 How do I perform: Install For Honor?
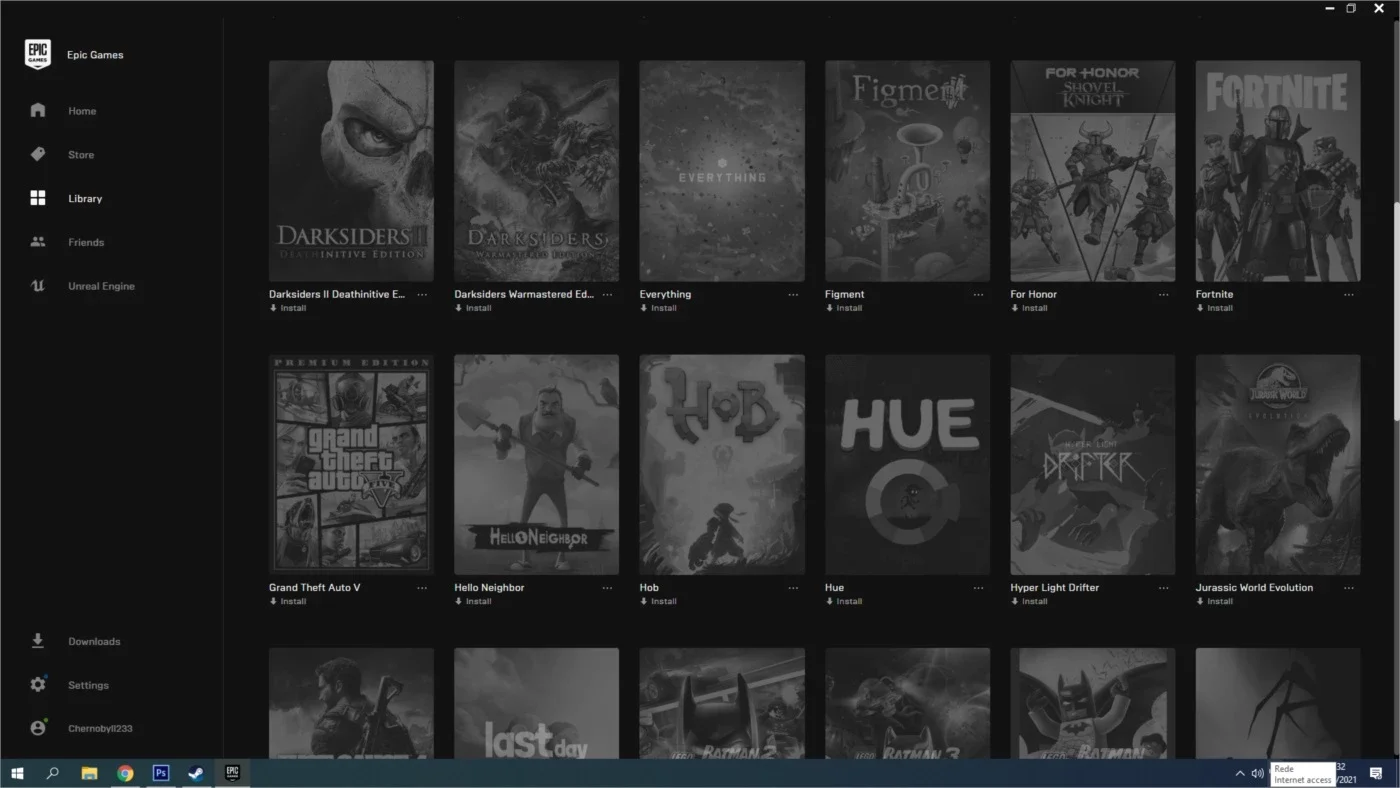click(1029, 308)
